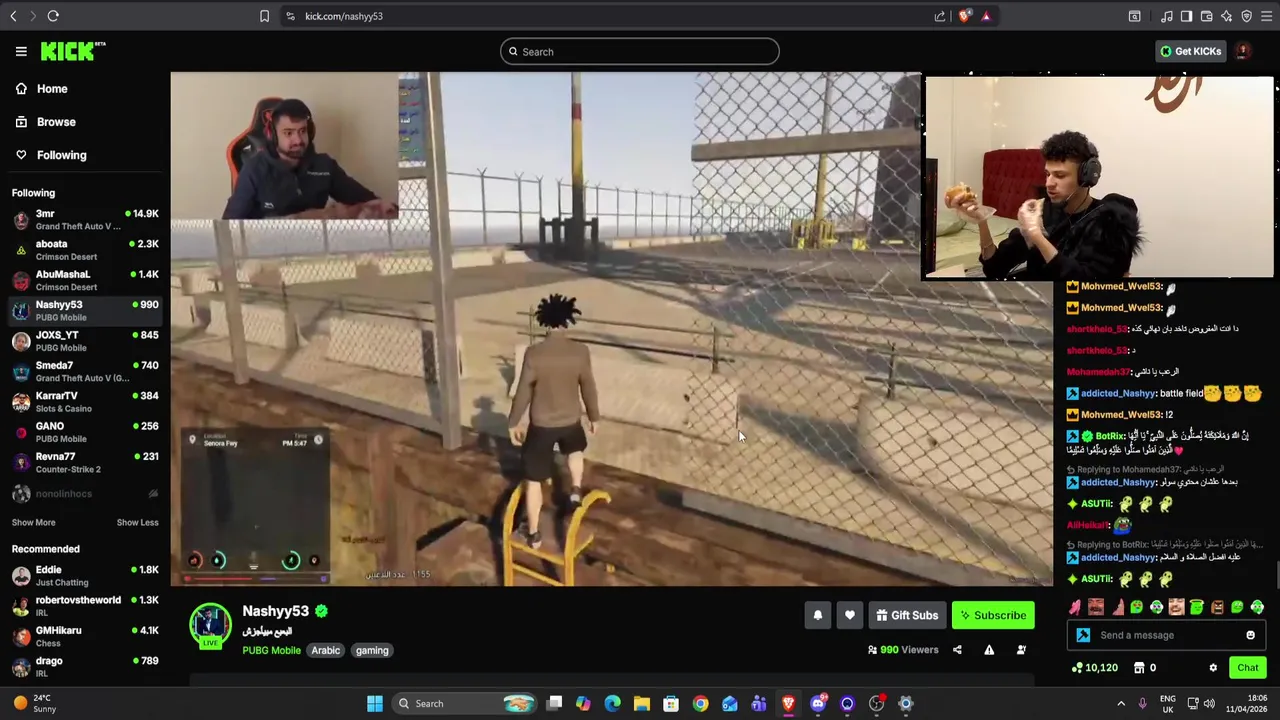This screenshot has height=720, width=1280.
Task: Open recommended channel robertovstheworld
Action: click(85, 606)
